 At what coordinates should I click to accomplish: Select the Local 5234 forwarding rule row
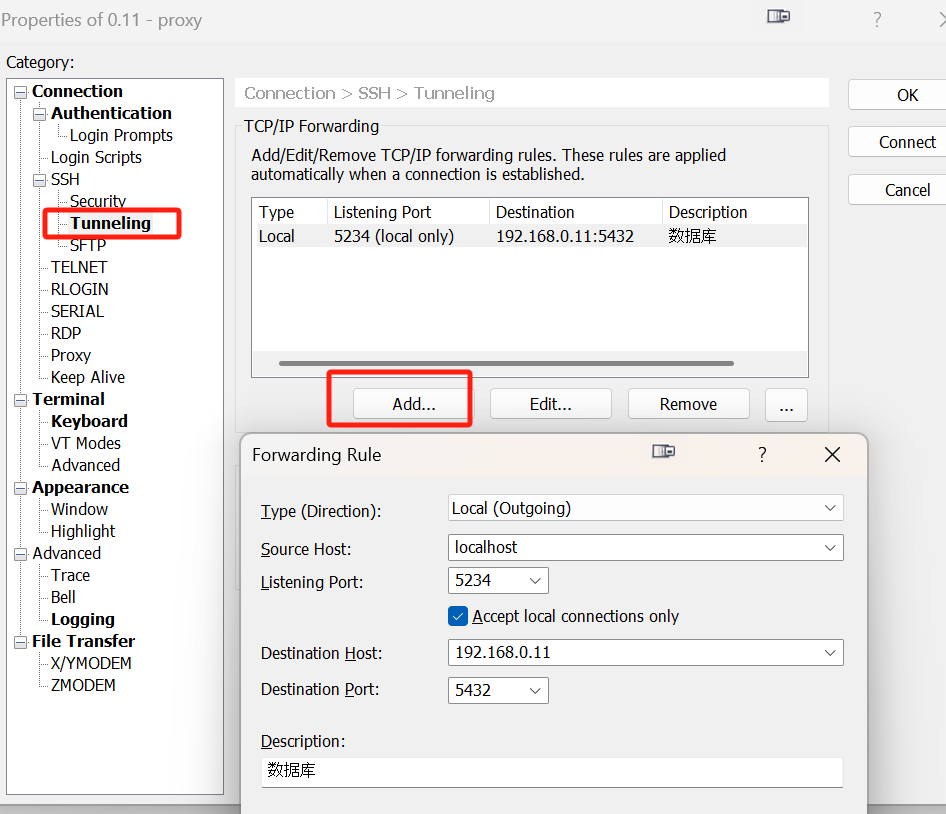coord(450,236)
